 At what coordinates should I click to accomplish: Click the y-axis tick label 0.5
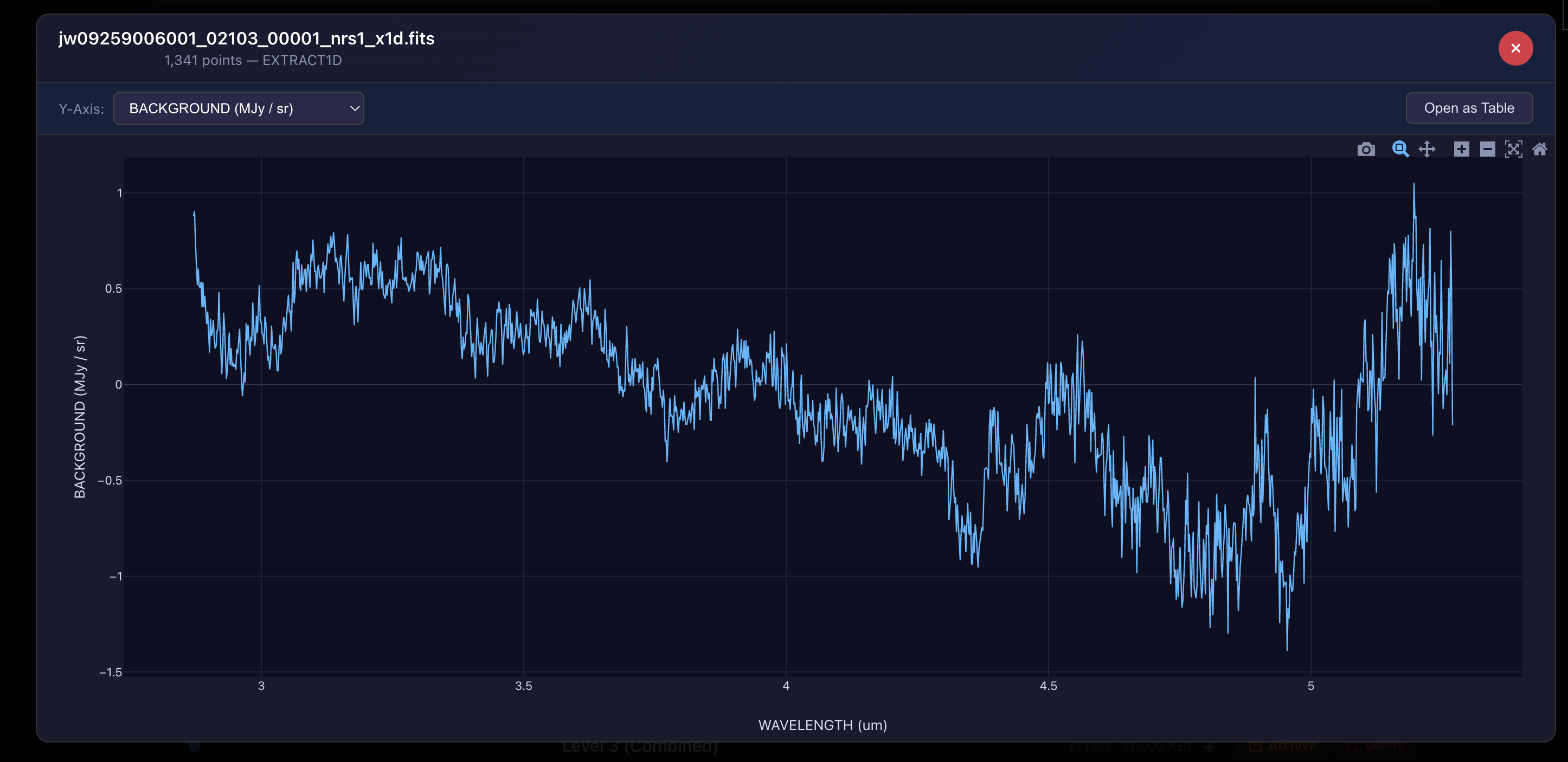(x=113, y=288)
